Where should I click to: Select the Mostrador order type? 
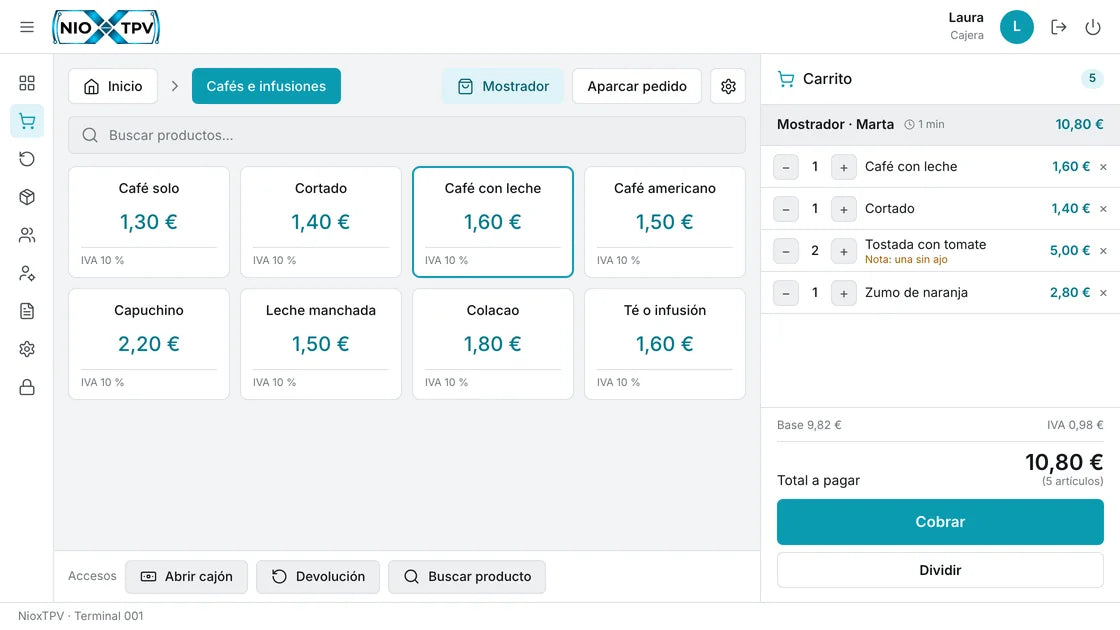[503, 86]
